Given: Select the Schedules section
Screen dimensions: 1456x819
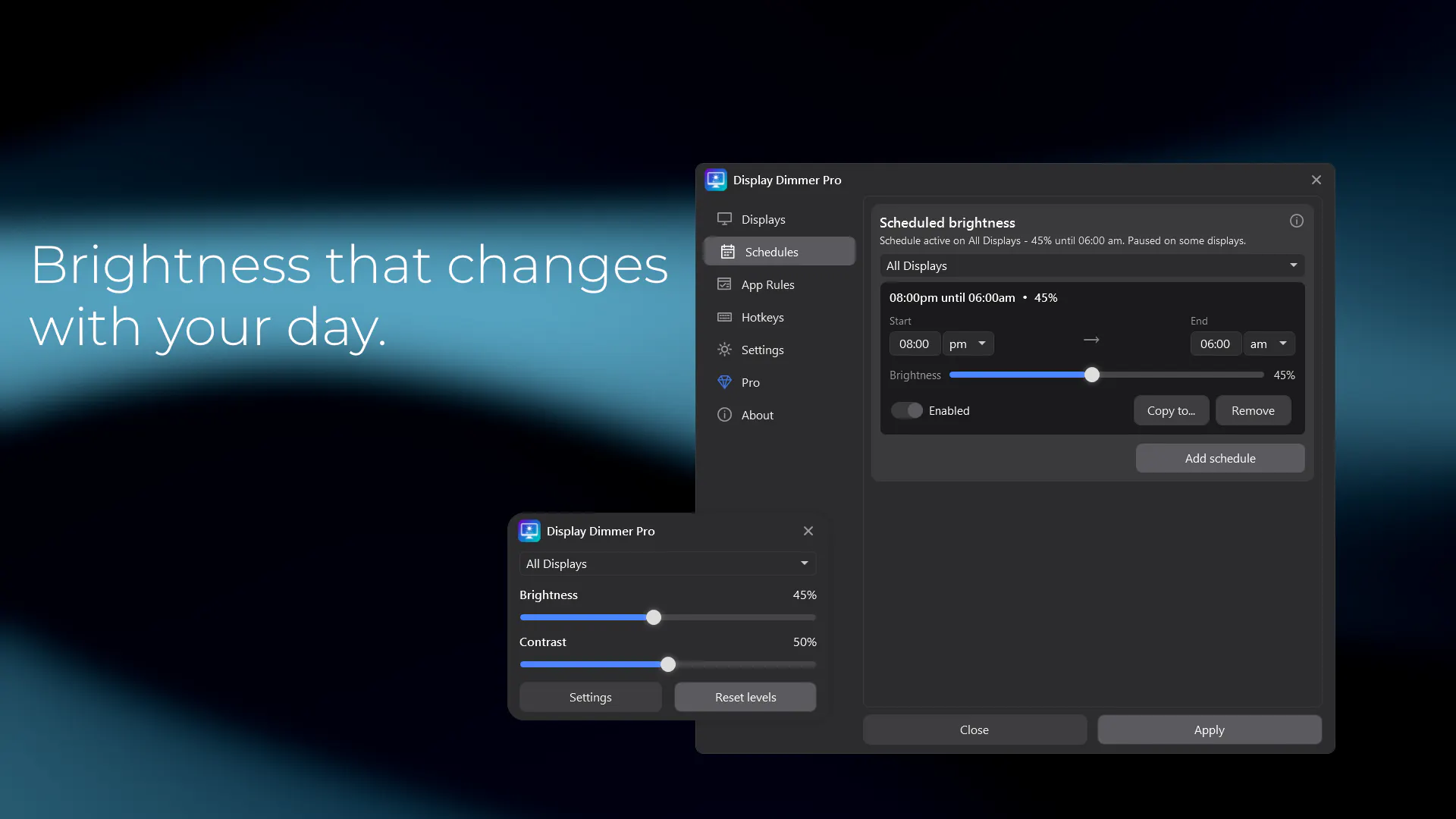Looking at the screenshot, I should click(780, 252).
